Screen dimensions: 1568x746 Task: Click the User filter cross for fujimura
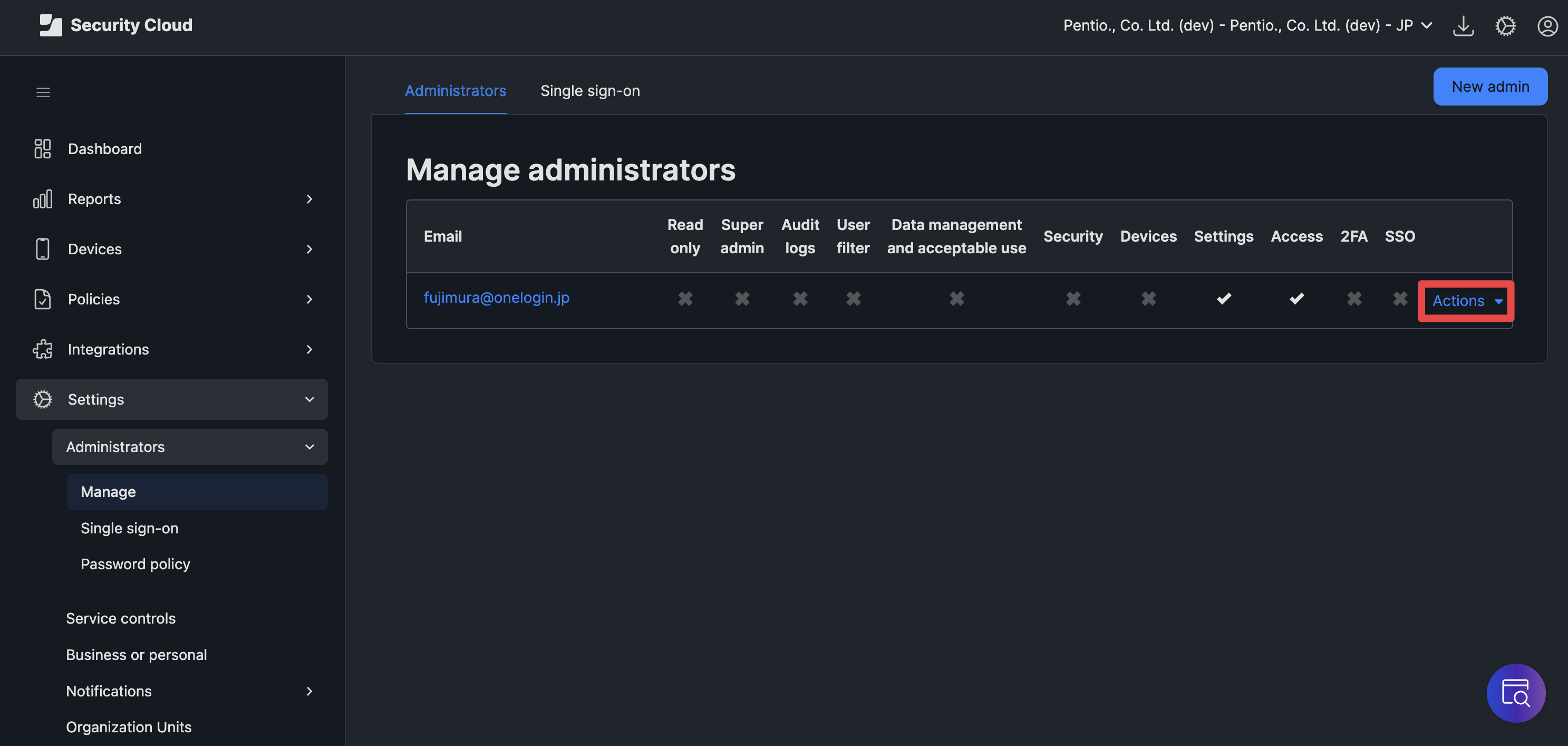854,299
